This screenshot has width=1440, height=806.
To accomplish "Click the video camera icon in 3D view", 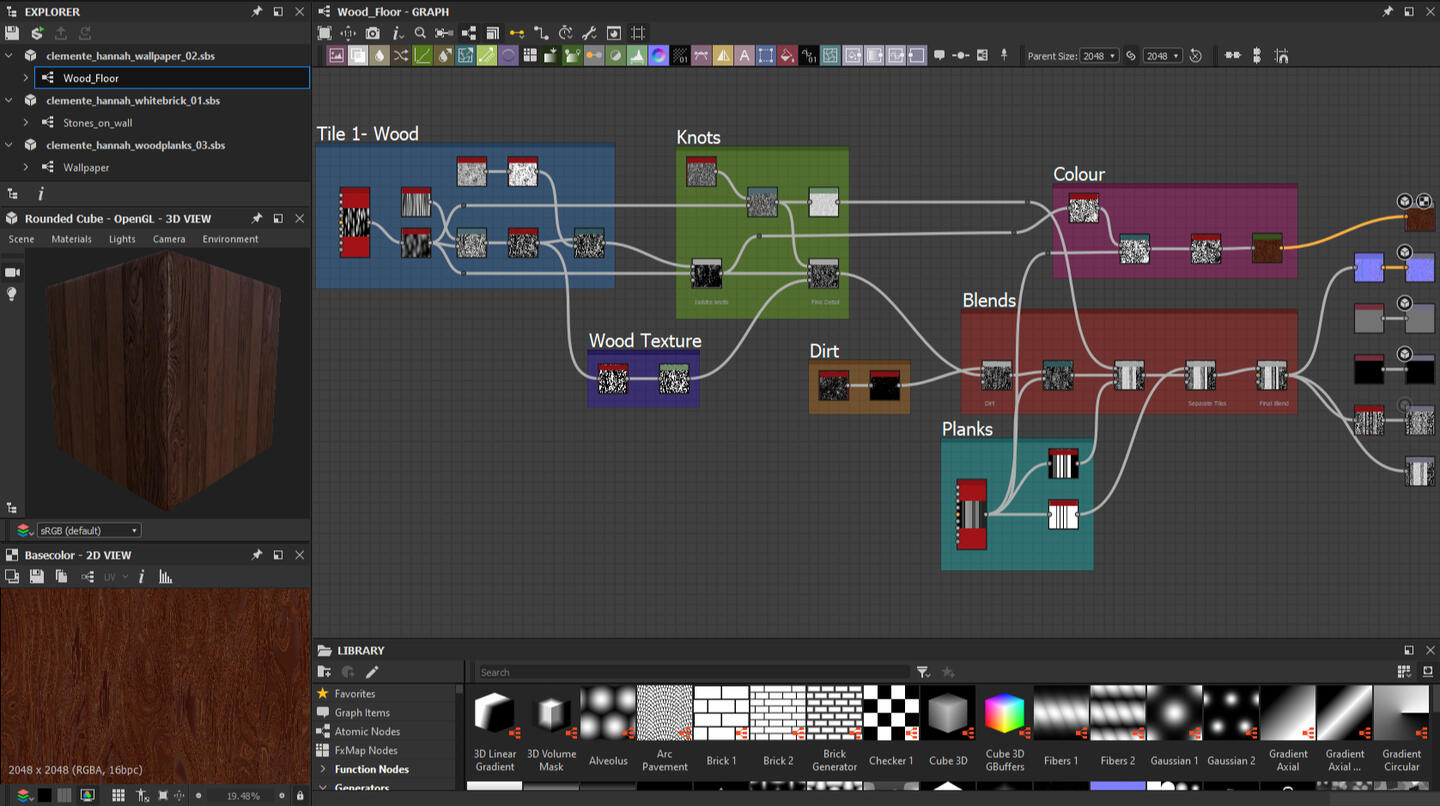I will 13,272.
